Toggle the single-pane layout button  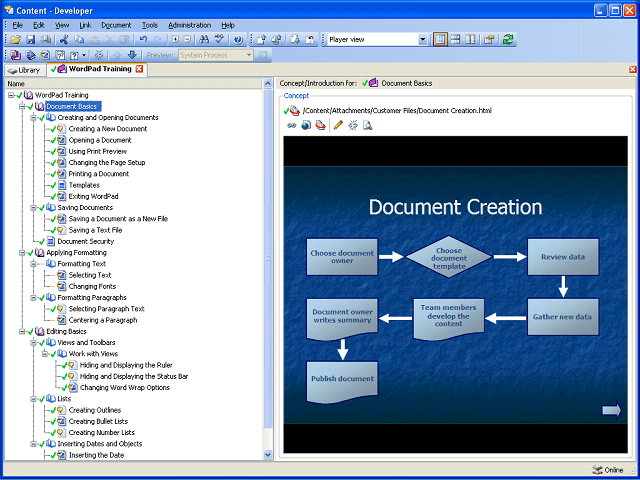[x=441, y=39]
